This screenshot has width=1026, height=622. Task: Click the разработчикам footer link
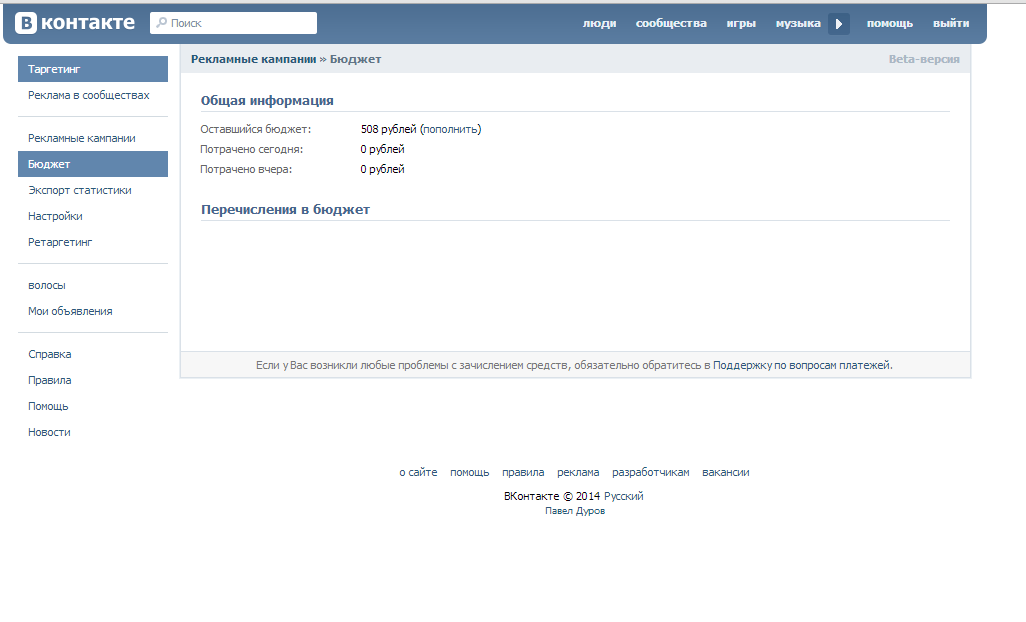[x=650, y=473]
